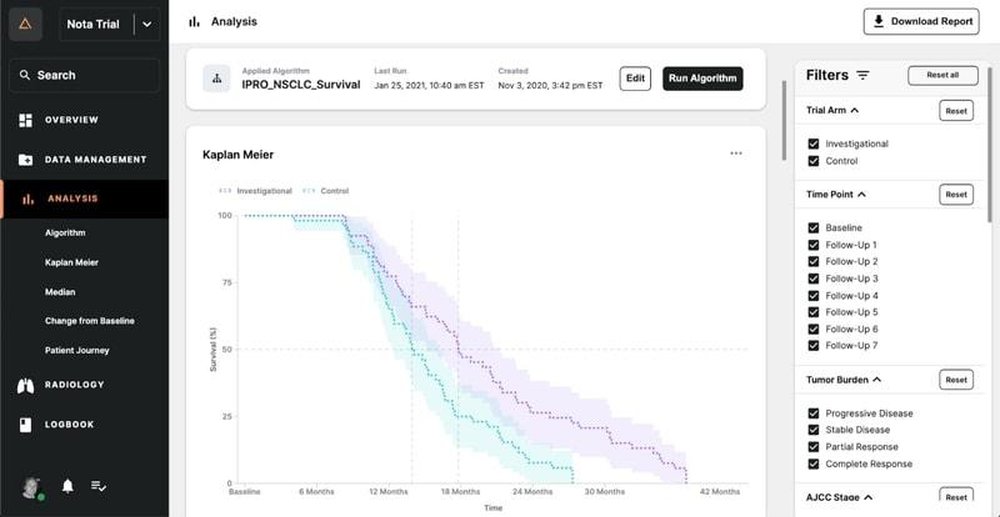The height and width of the screenshot is (517, 1000).
Task: Open the Radiology lungs icon
Action: pyautogui.click(x=26, y=385)
